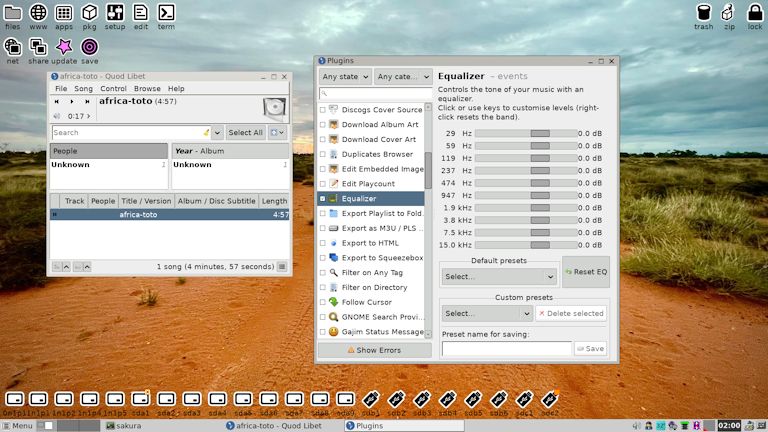Click the album cover art thumbnail
The image size is (768, 432).
tap(274, 109)
